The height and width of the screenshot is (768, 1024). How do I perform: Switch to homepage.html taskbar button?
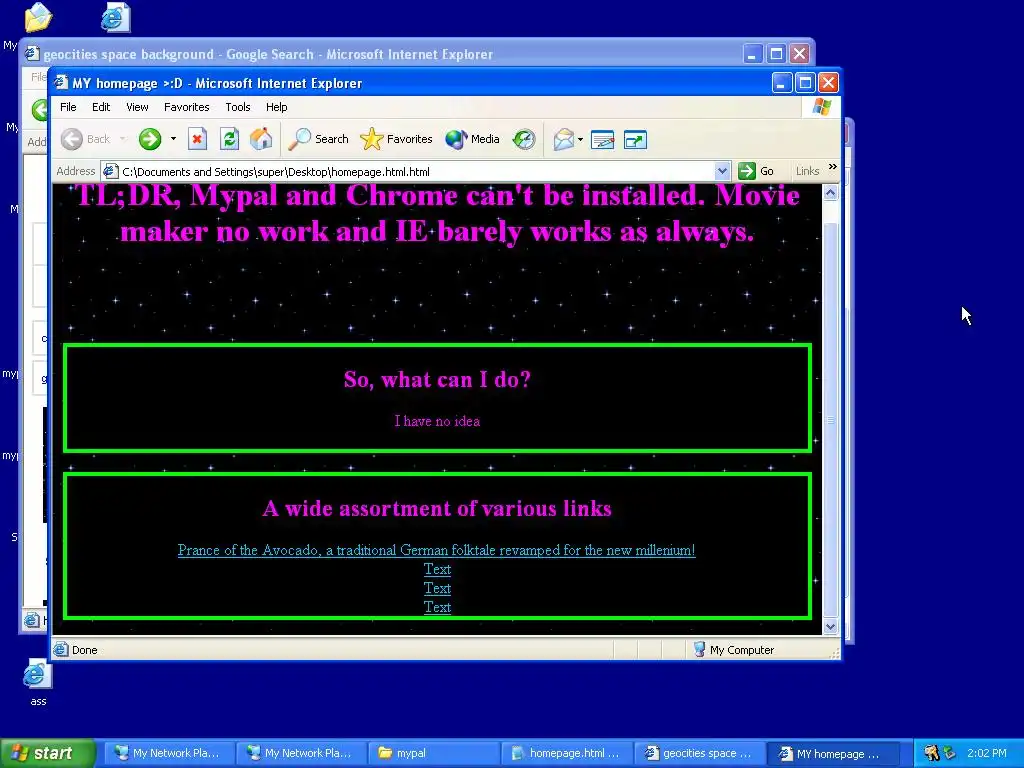566,753
